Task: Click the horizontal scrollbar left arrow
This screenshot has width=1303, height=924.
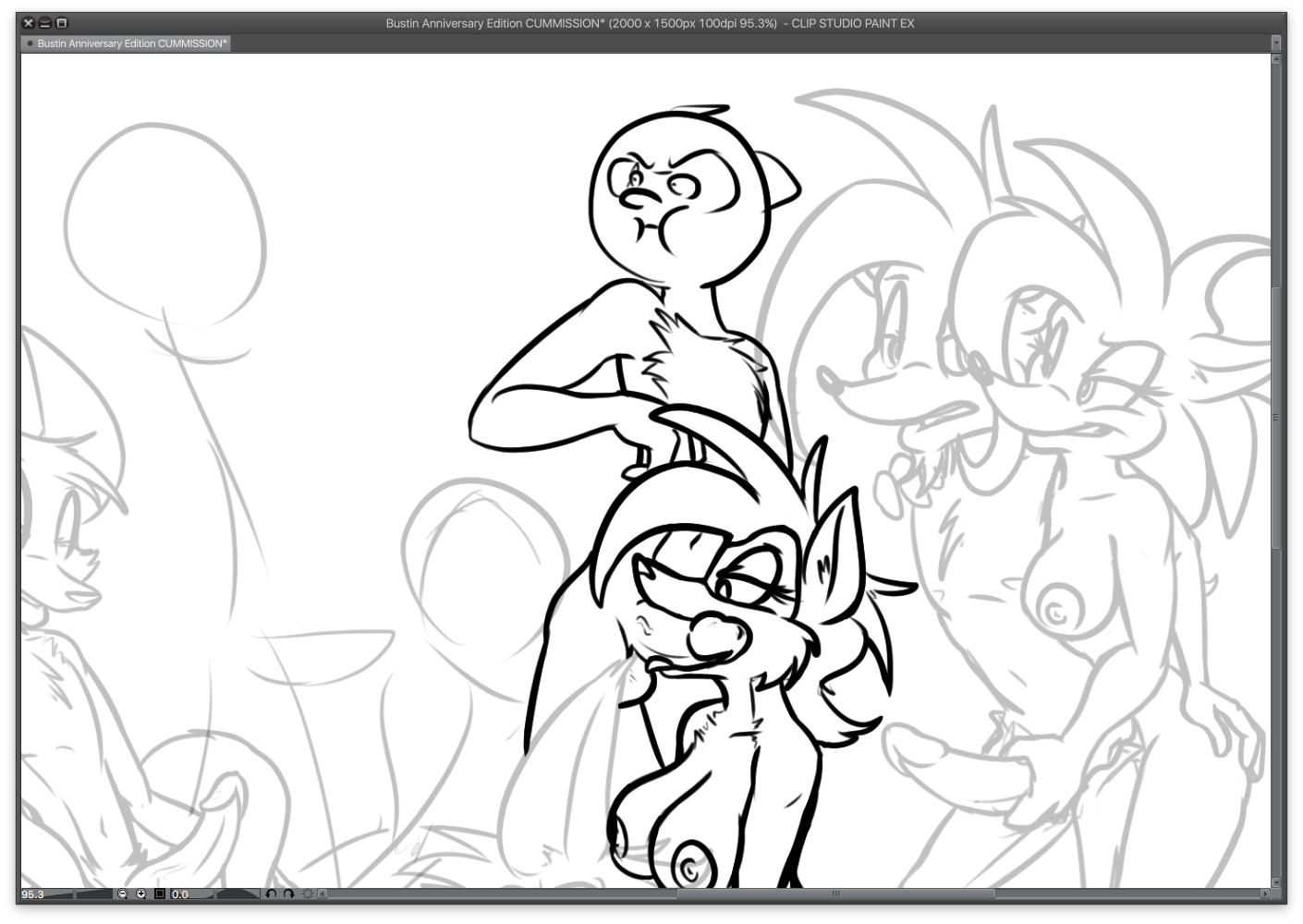Action: click(323, 894)
